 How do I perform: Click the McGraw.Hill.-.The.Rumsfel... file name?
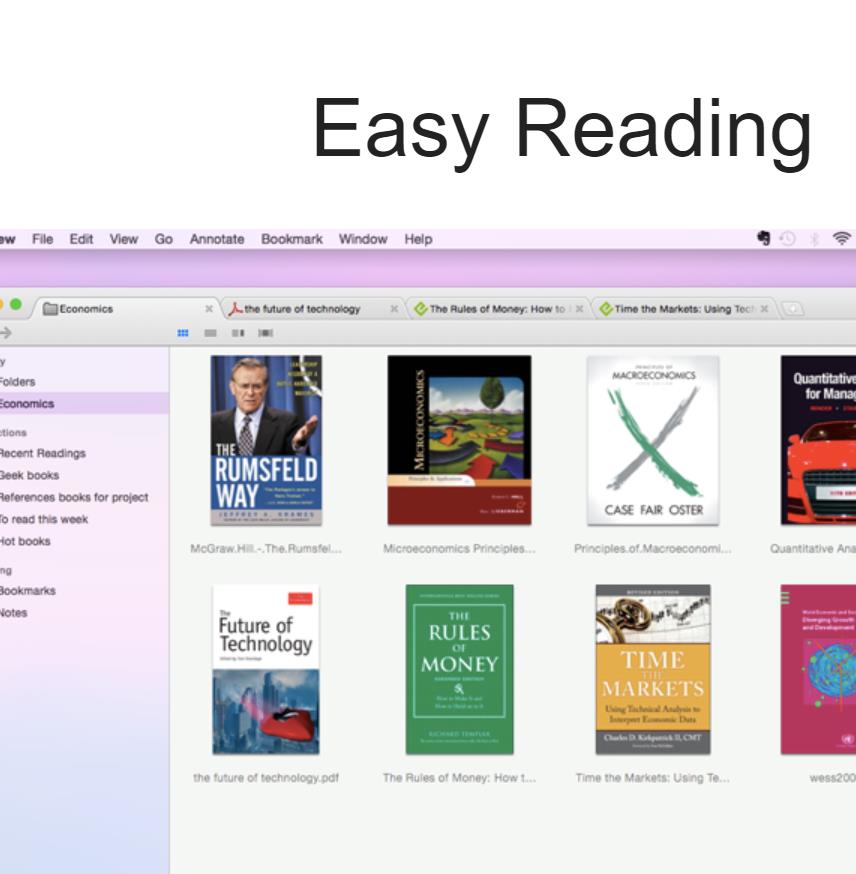coord(266,548)
